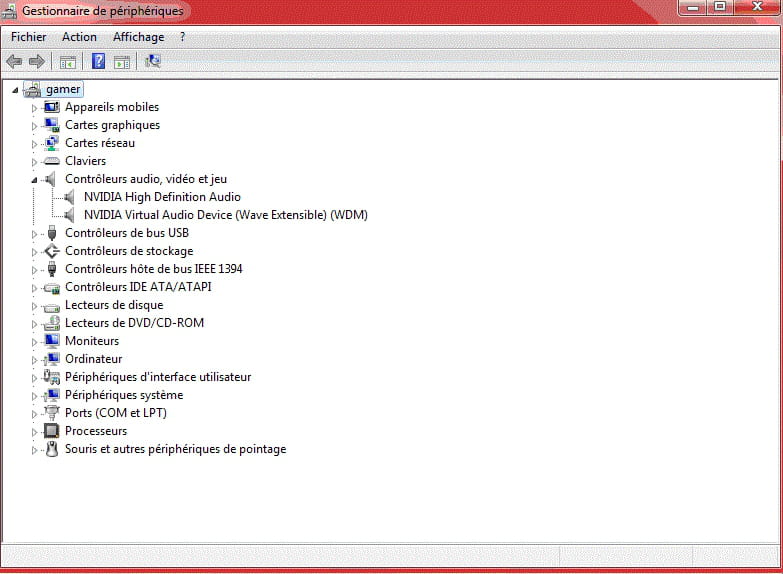Select the Ordinateur label
The height and width of the screenshot is (574, 783).
point(93,359)
